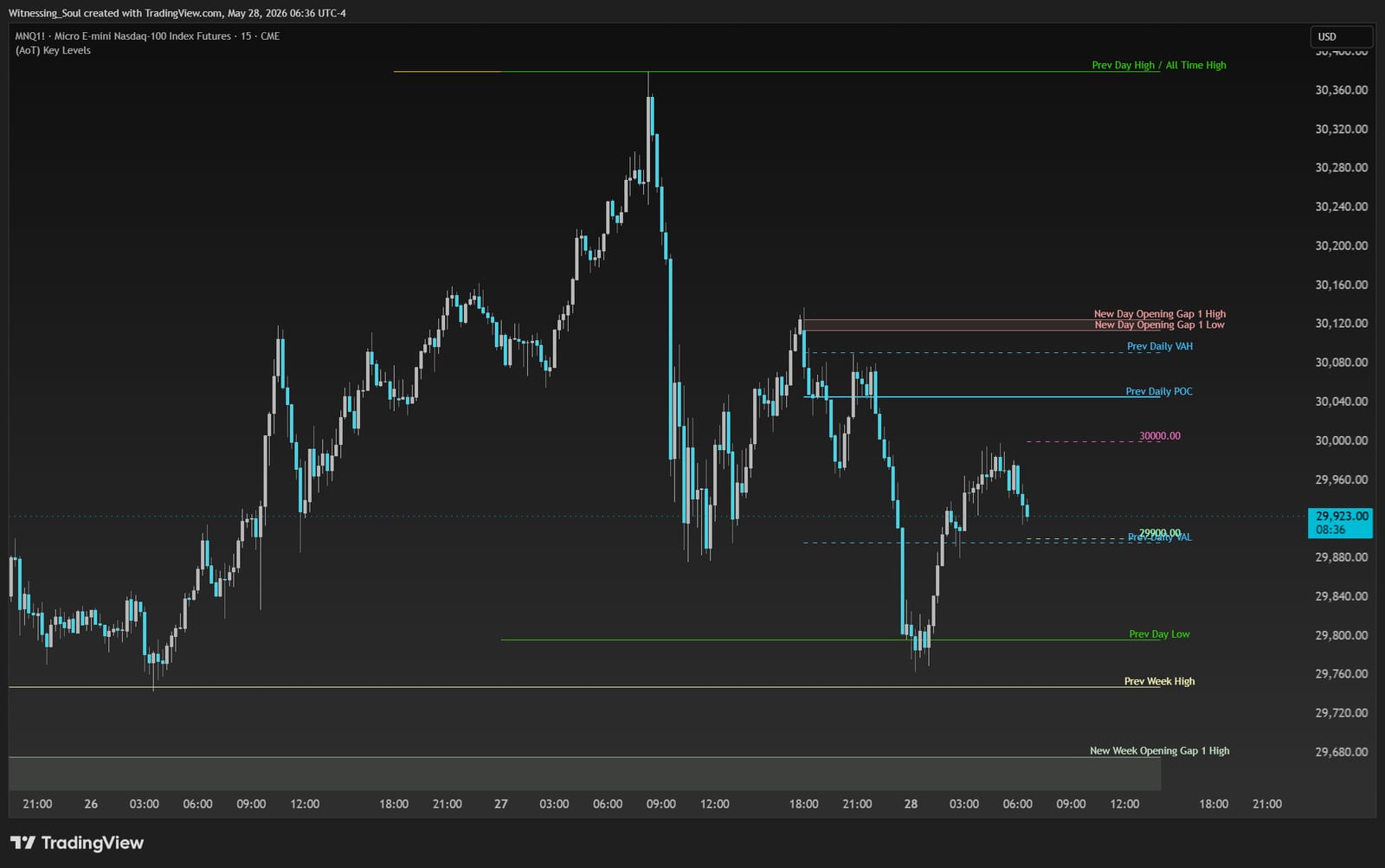The image size is (1385, 868).
Task: Click the 30,160.00 price axis value
Action: click(1342, 285)
